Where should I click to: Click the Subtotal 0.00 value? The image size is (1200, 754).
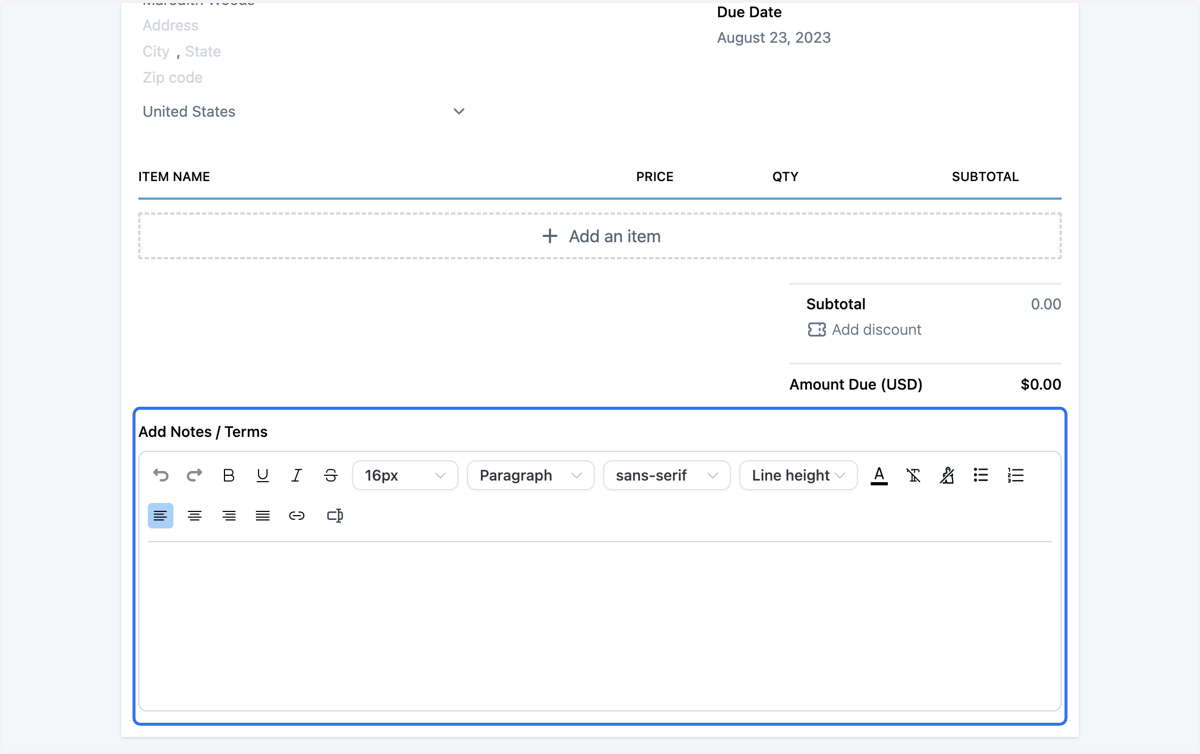click(x=1046, y=304)
